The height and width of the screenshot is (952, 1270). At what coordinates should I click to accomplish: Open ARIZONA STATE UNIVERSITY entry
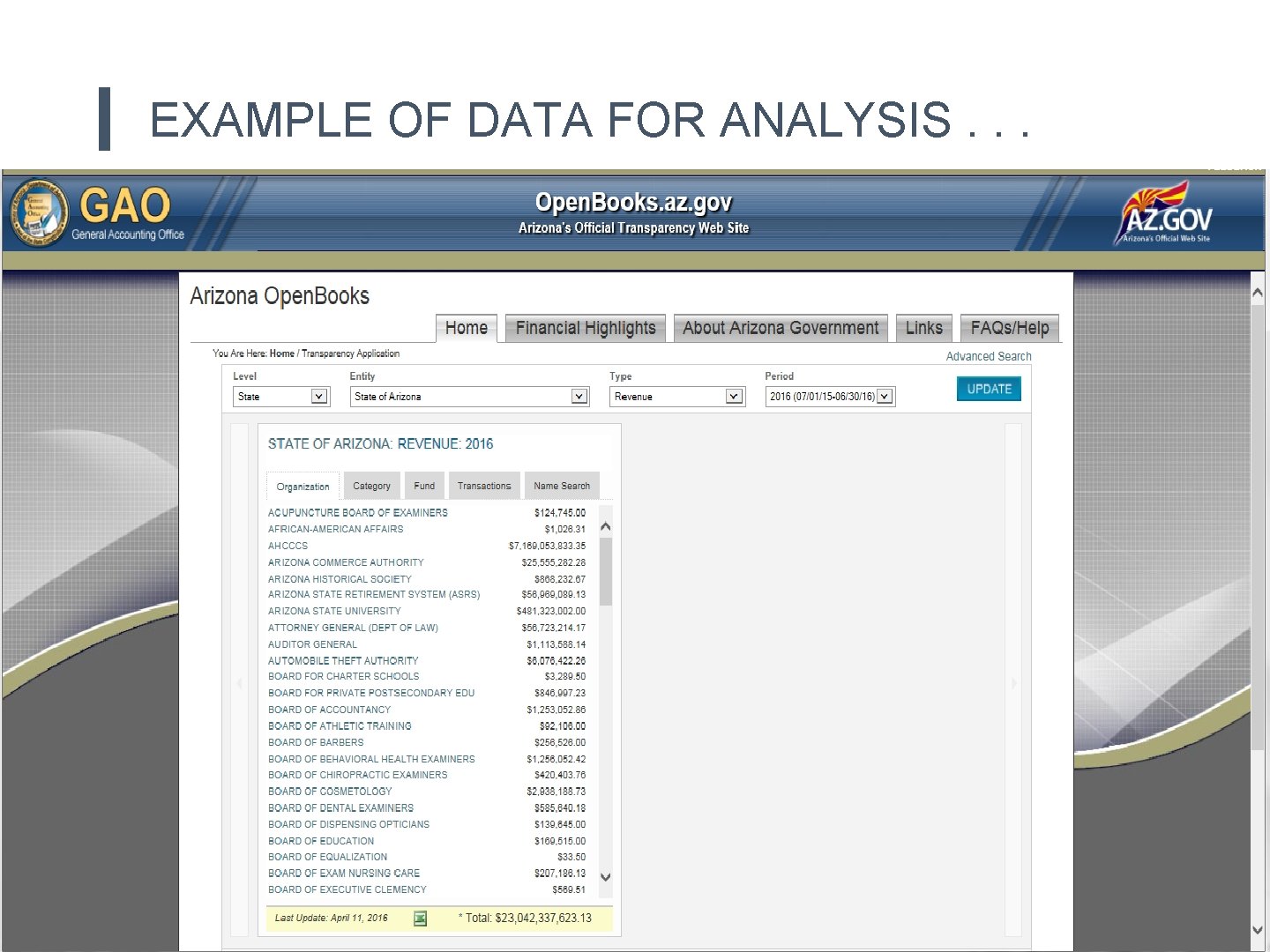[334, 612]
